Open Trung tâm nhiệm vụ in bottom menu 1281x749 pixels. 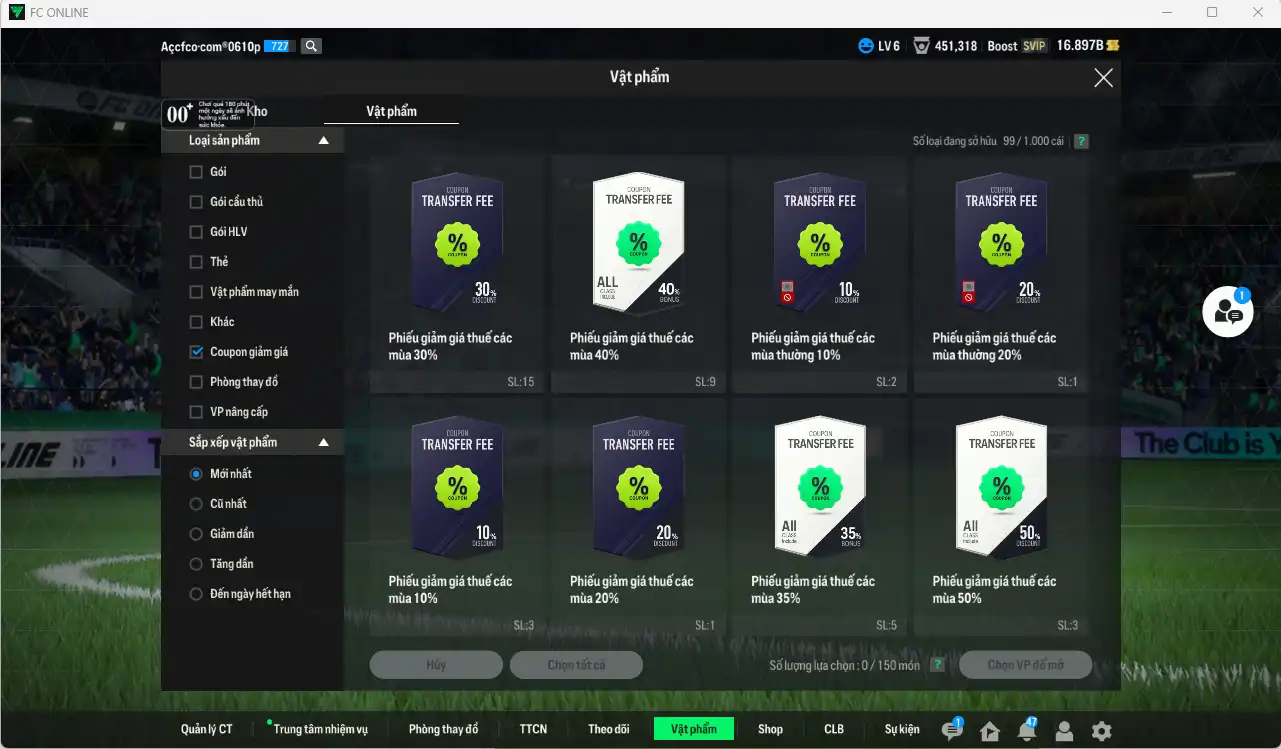pos(320,729)
